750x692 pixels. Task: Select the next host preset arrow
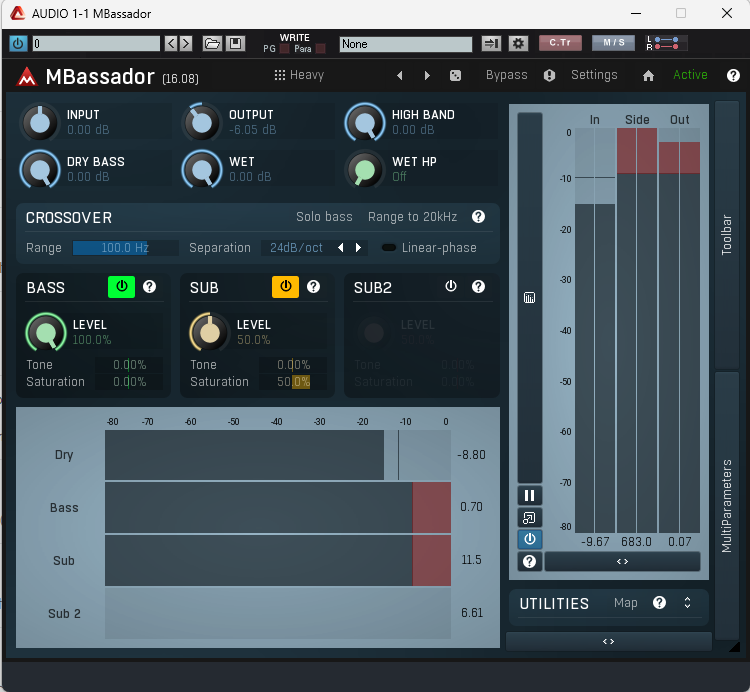tap(186, 44)
